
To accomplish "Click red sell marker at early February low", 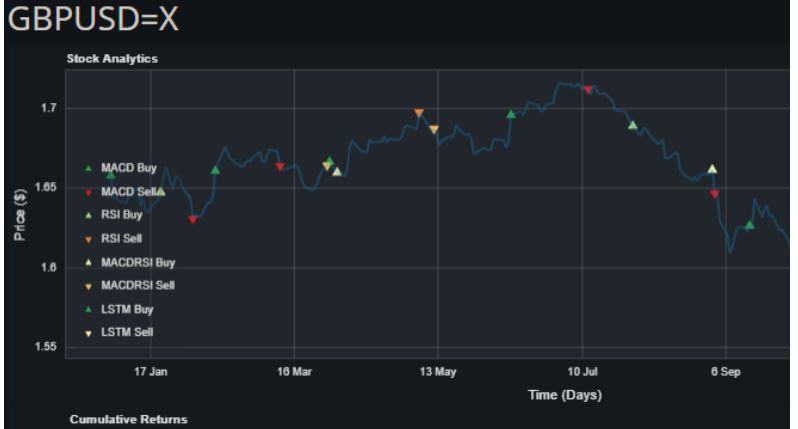I will point(193,220).
